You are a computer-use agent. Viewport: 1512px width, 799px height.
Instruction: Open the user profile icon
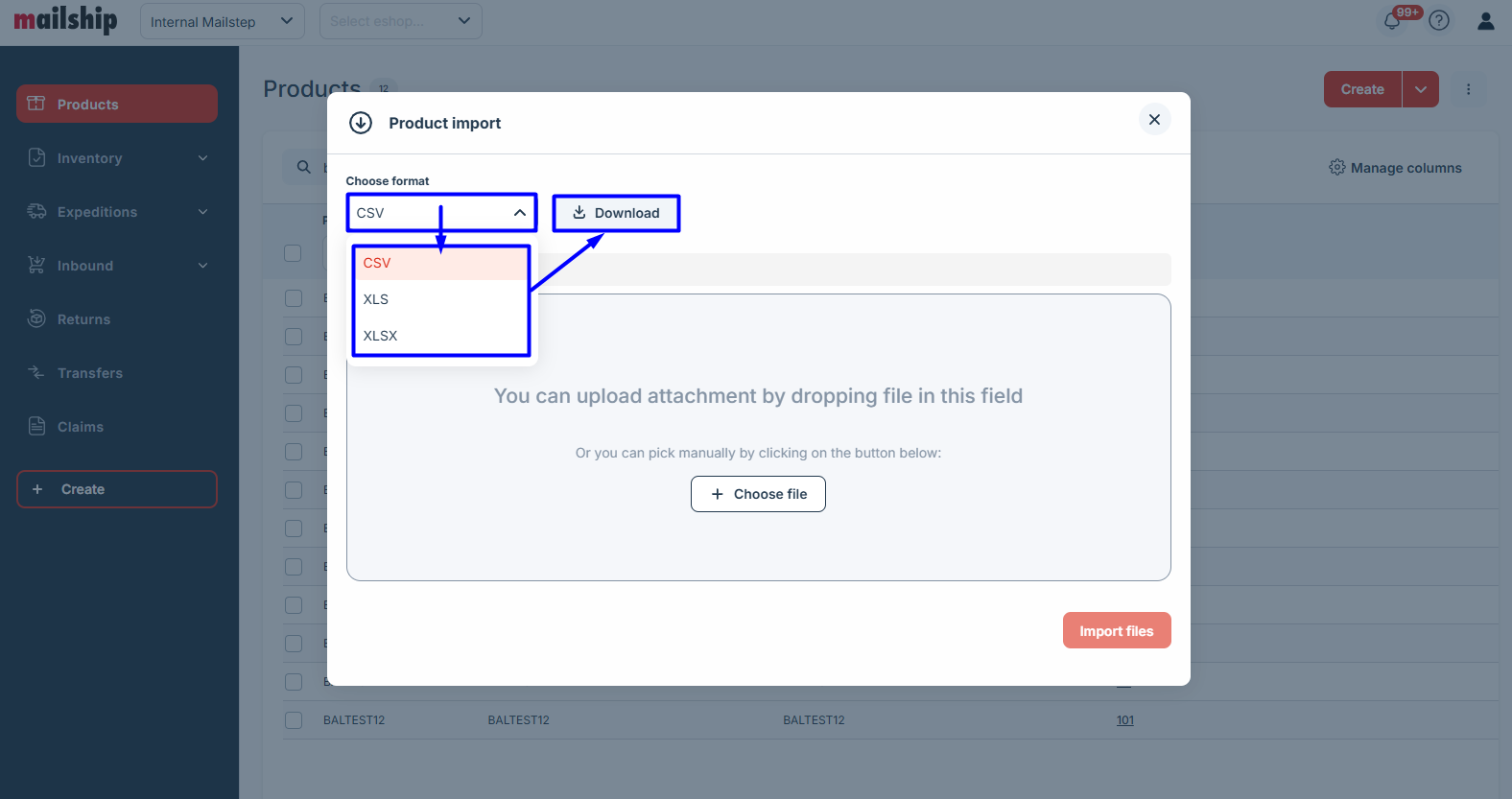(x=1485, y=20)
